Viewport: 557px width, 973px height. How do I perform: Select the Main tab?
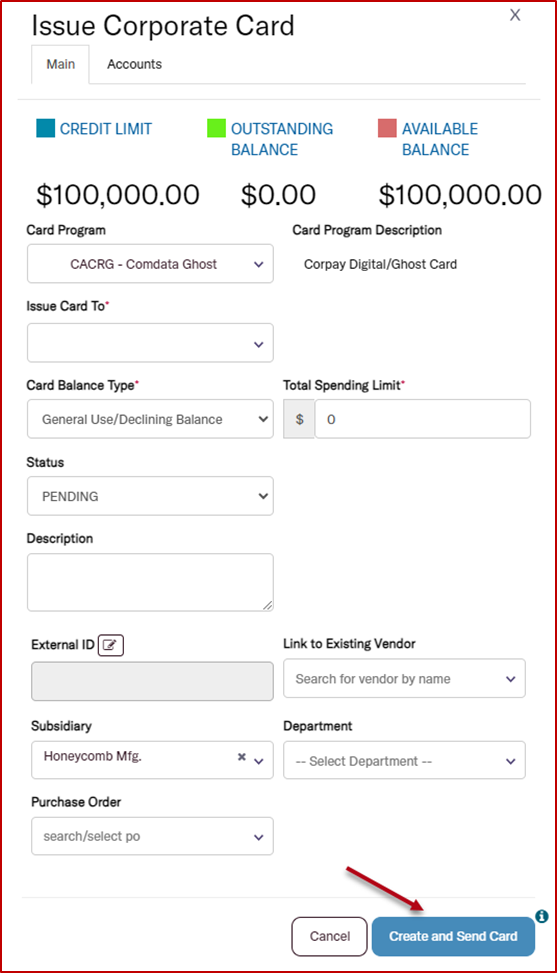(x=61, y=64)
